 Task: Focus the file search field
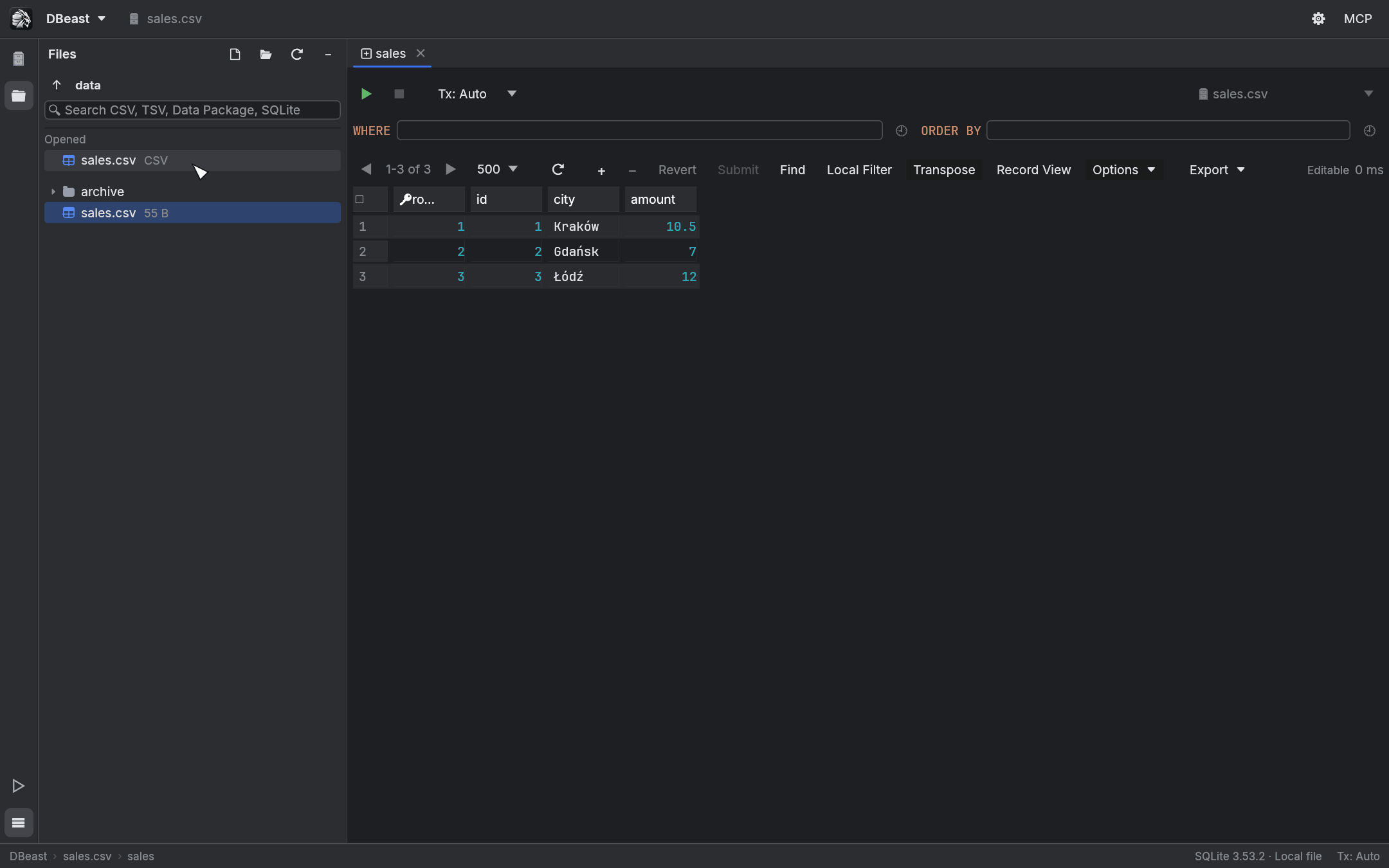coord(192,110)
